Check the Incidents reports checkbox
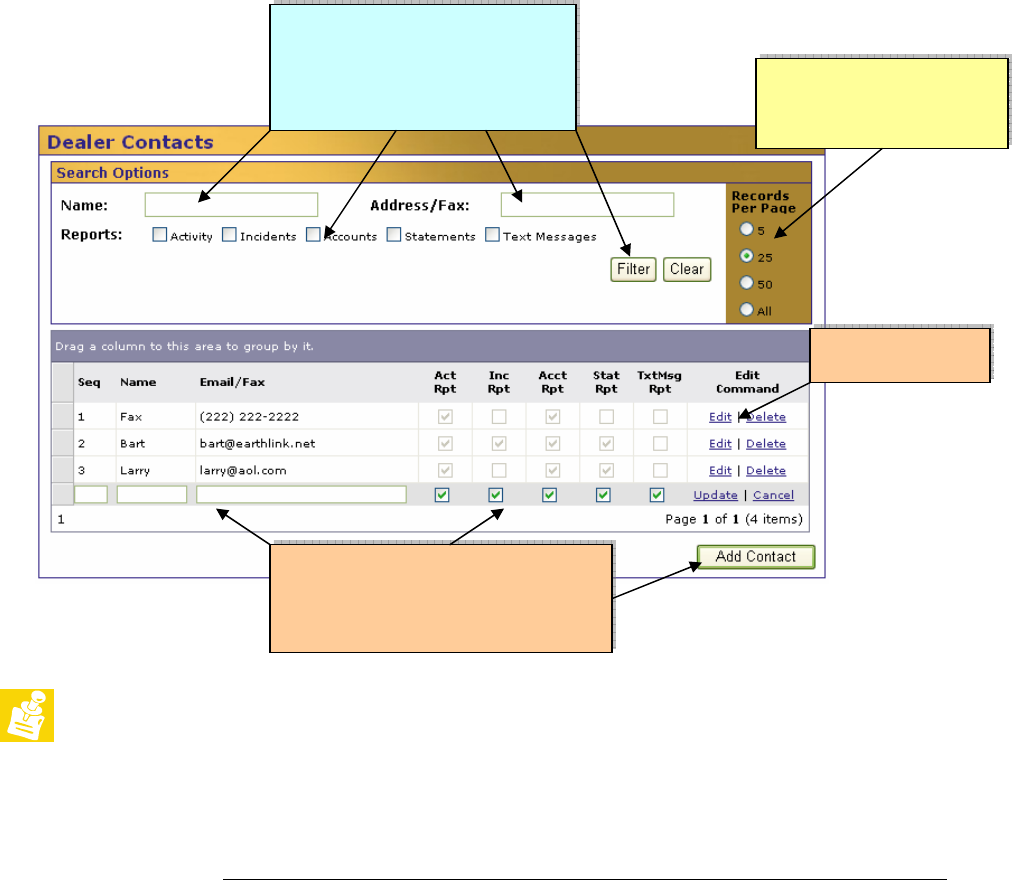The image size is (1012, 880). 229,234
